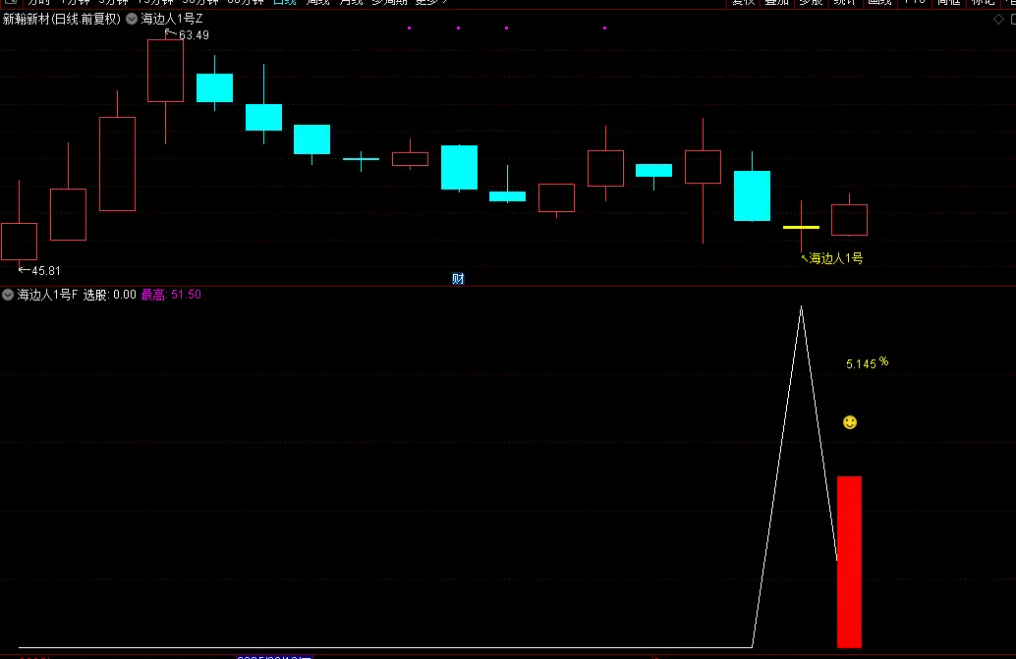The width and height of the screenshot is (1016, 659).
Task: Click the small square icon at top right
Action: [x=1011, y=19]
